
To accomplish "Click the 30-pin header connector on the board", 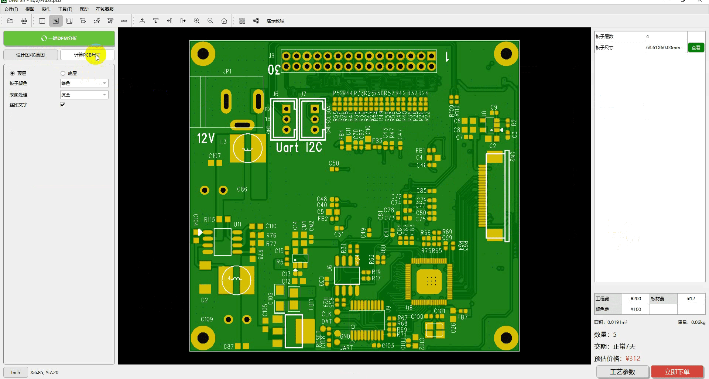I will 359,62.
